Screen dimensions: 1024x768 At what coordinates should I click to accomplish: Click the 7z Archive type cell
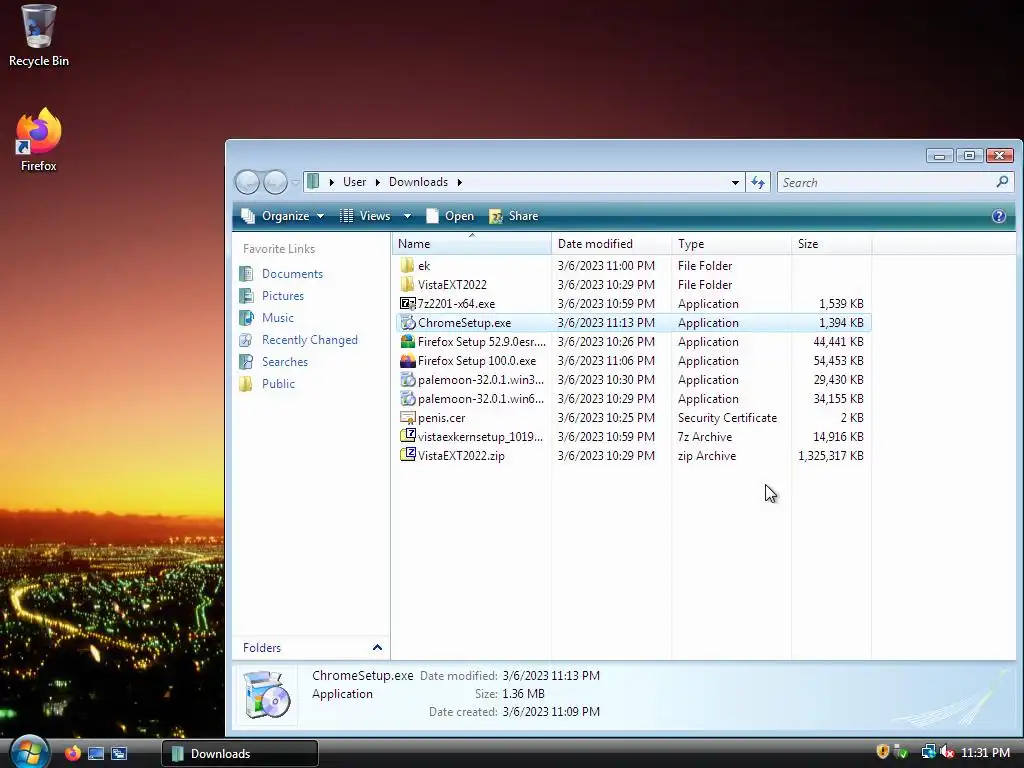coord(705,437)
